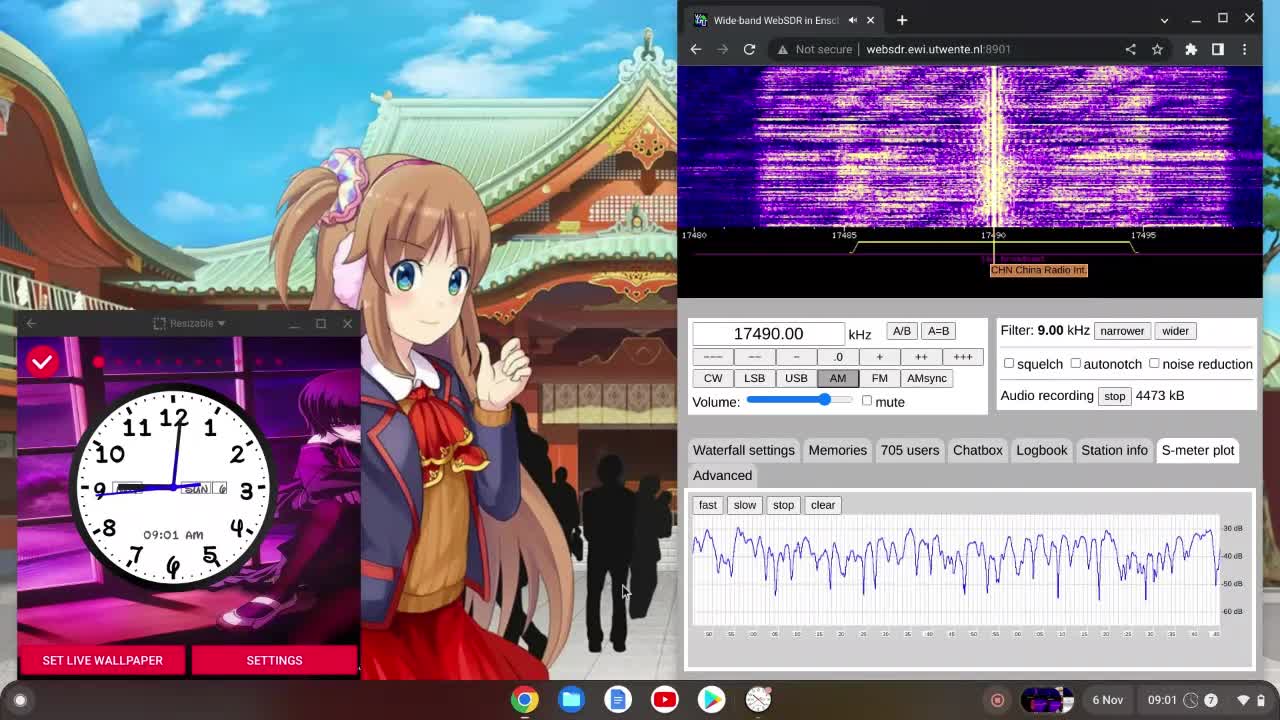Open YouTube from the shelf
1280x720 pixels.
point(665,700)
